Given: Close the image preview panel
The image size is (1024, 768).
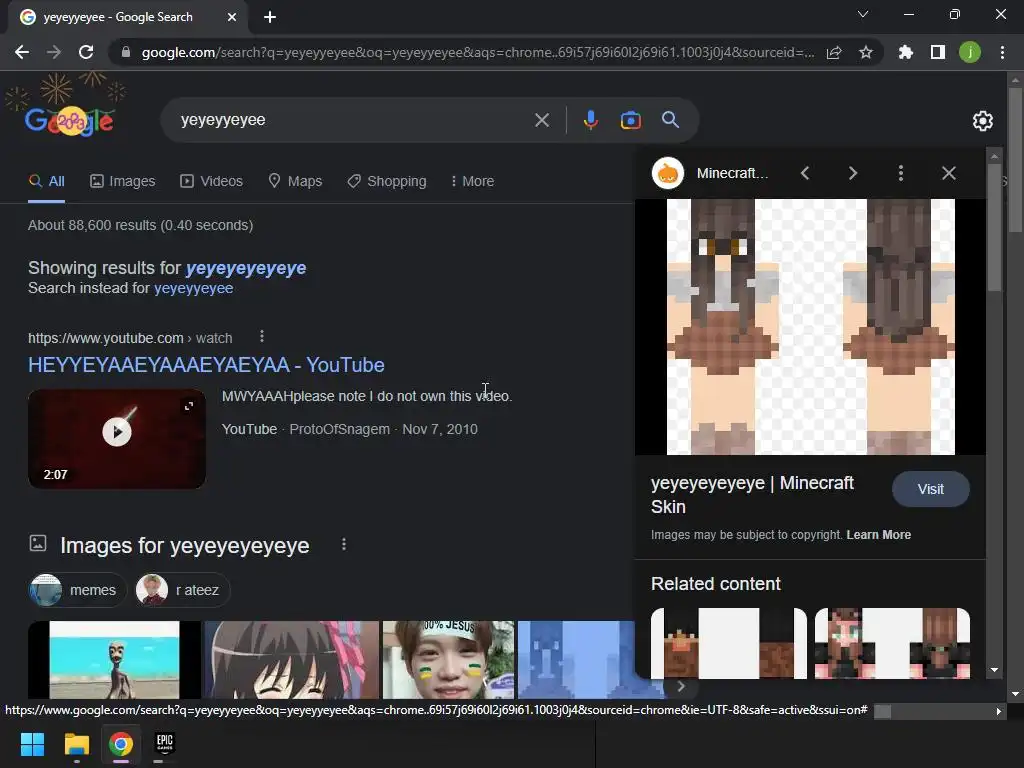Looking at the screenshot, I should 948,173.
